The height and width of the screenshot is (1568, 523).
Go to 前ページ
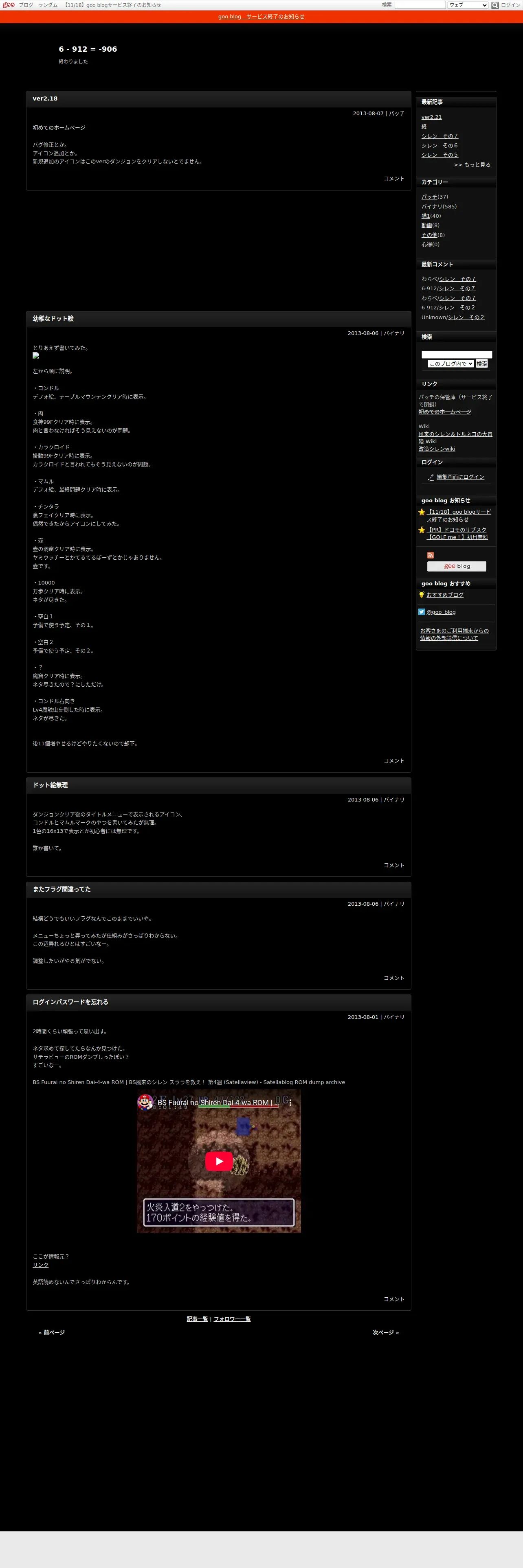click(54, 1332)
